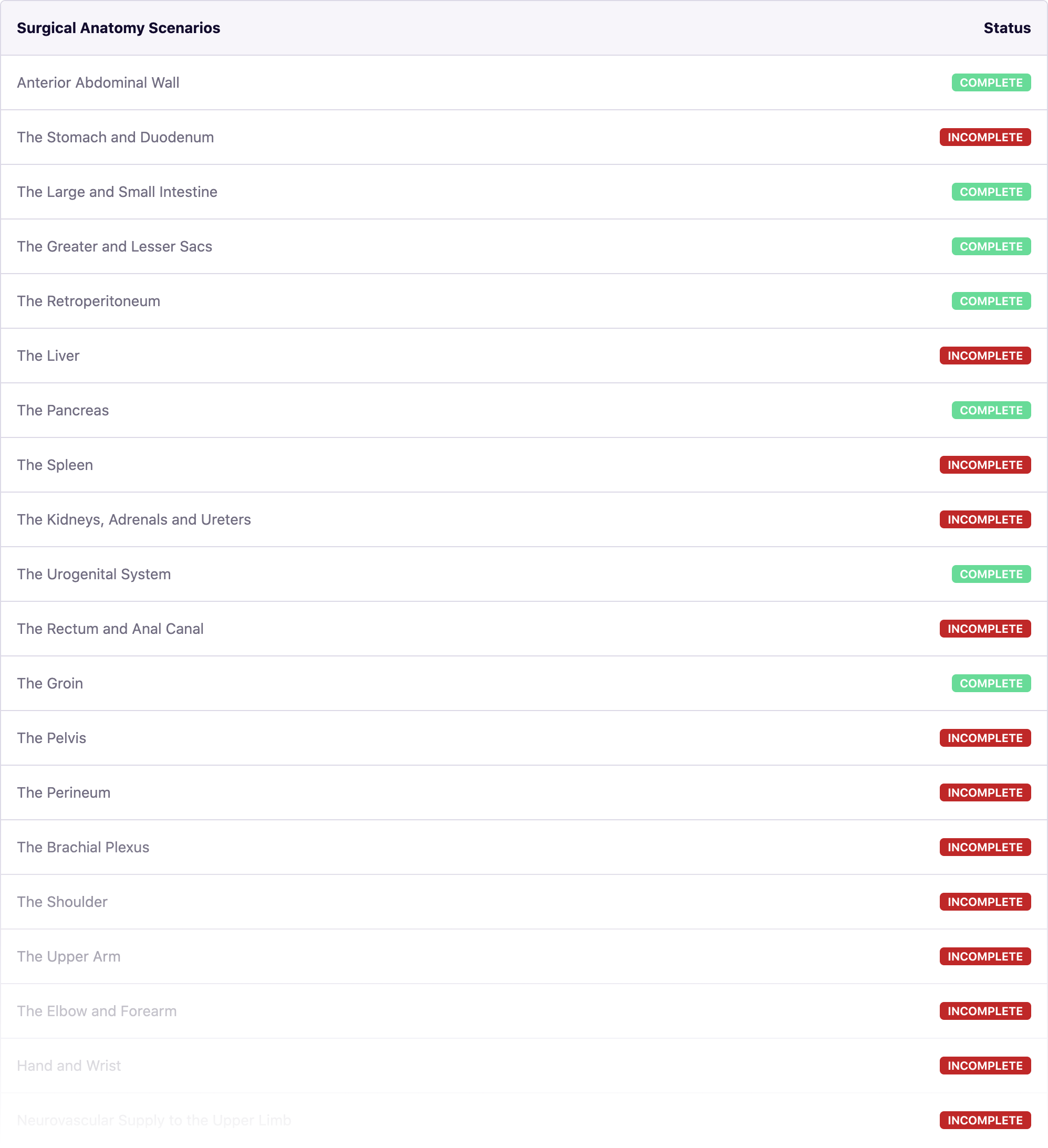Select The Urogenital System scenario

94,575
